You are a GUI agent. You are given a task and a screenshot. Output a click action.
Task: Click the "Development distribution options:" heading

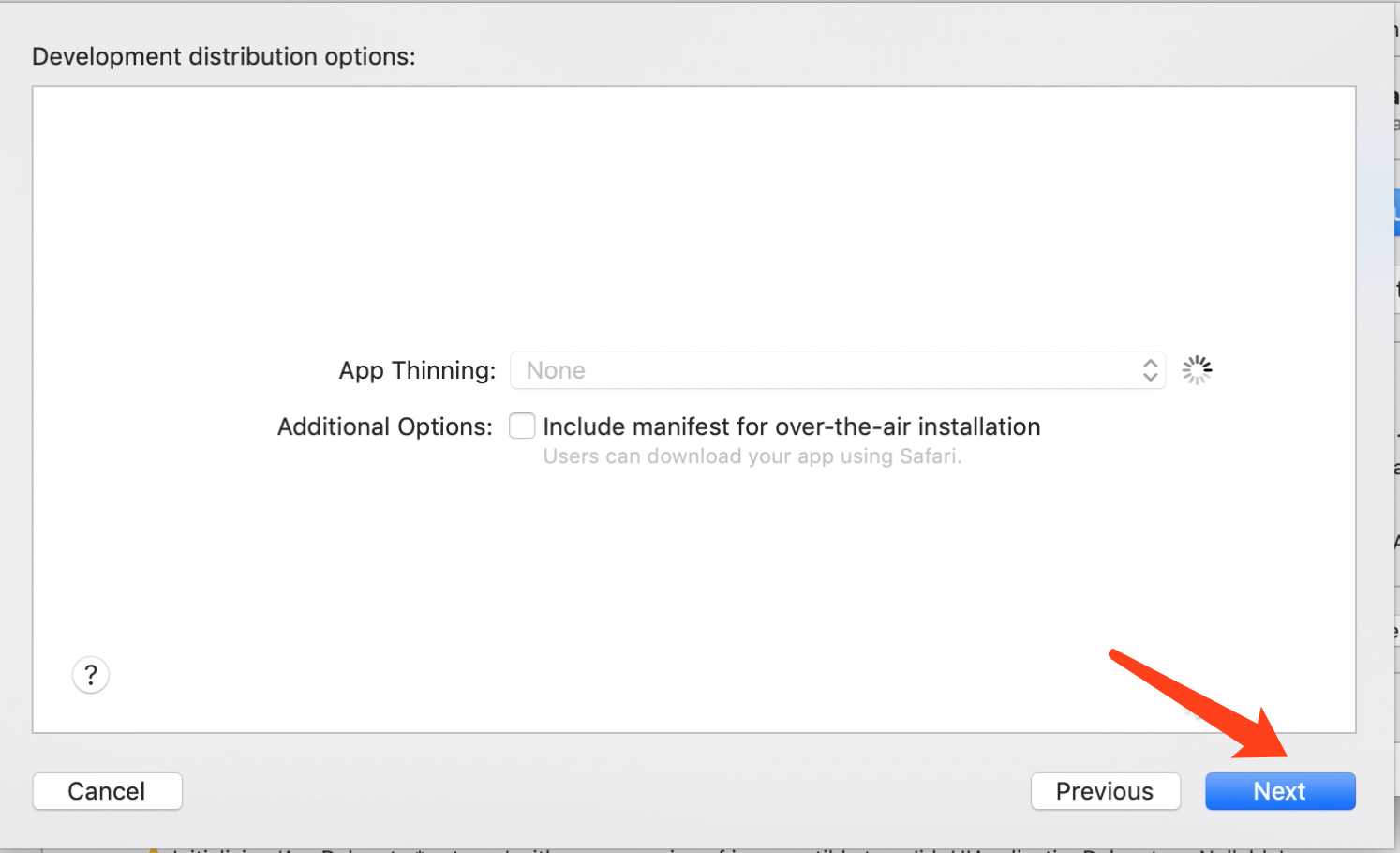pos(223,56)
